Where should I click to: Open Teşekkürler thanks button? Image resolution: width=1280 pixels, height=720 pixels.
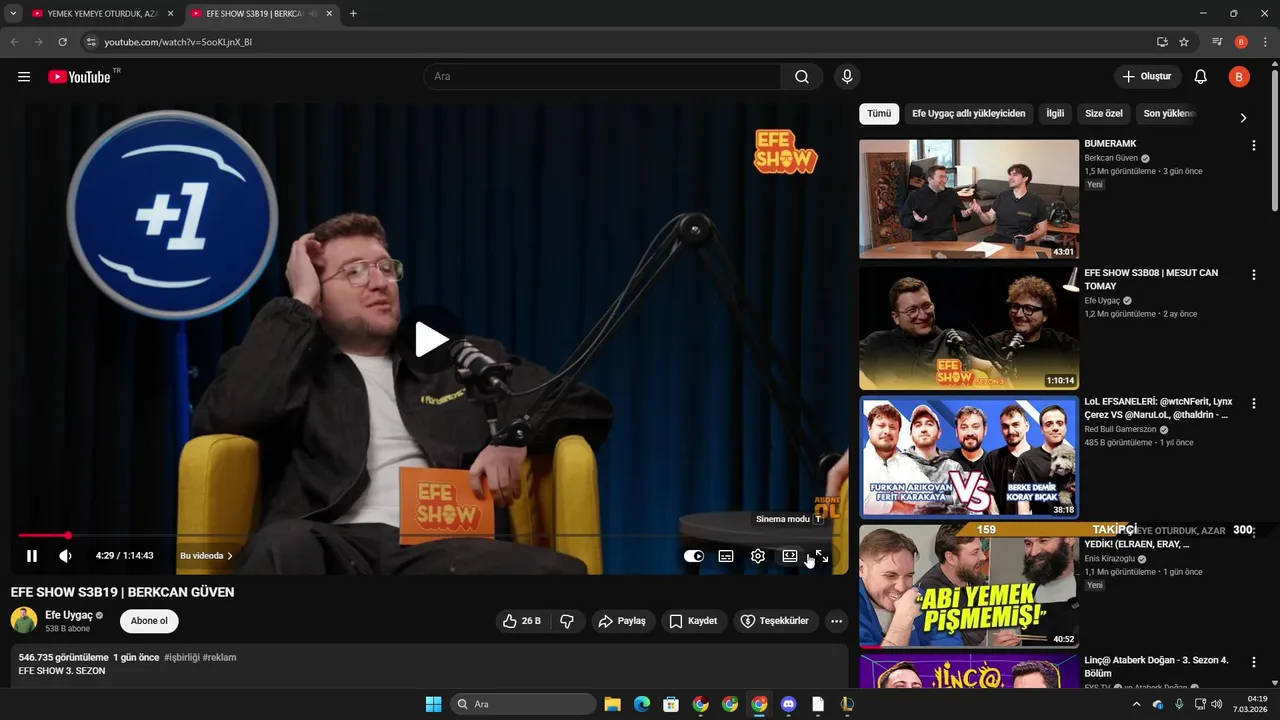774,621
